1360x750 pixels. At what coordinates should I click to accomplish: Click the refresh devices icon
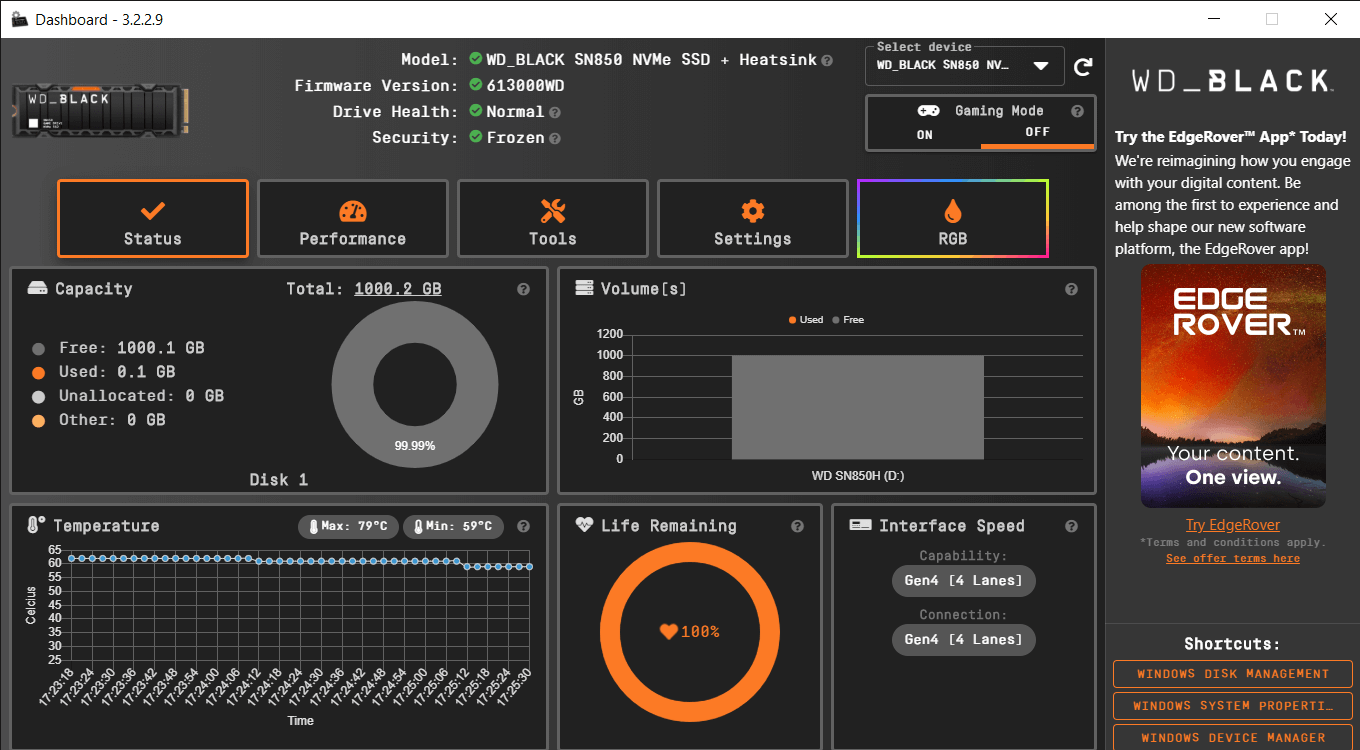point(1082,67)
